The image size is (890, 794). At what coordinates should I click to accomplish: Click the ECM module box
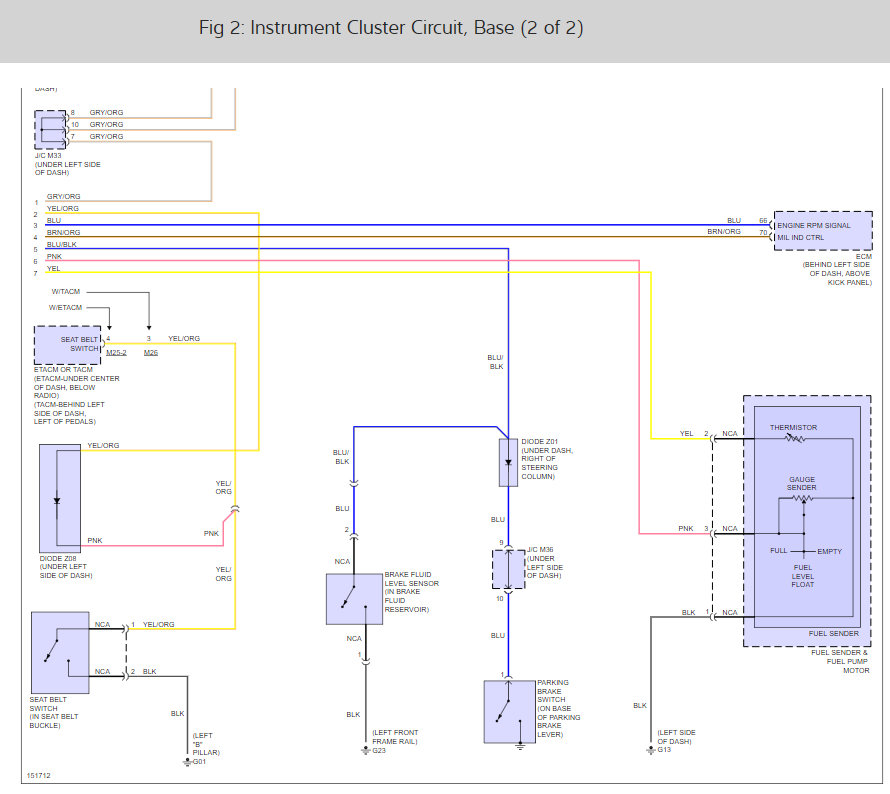click(823, 231)
